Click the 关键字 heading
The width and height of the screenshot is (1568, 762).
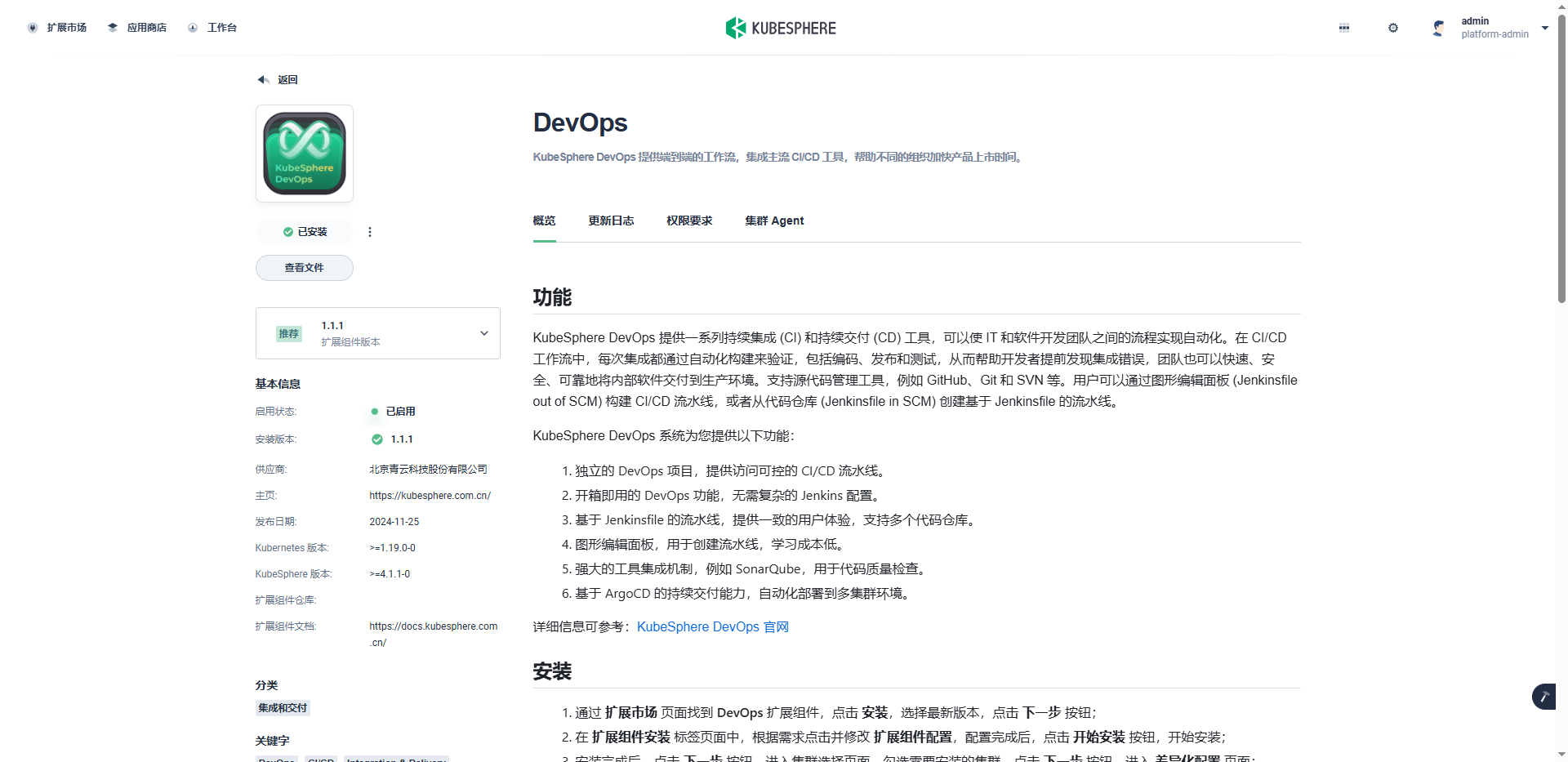[272, 741]
